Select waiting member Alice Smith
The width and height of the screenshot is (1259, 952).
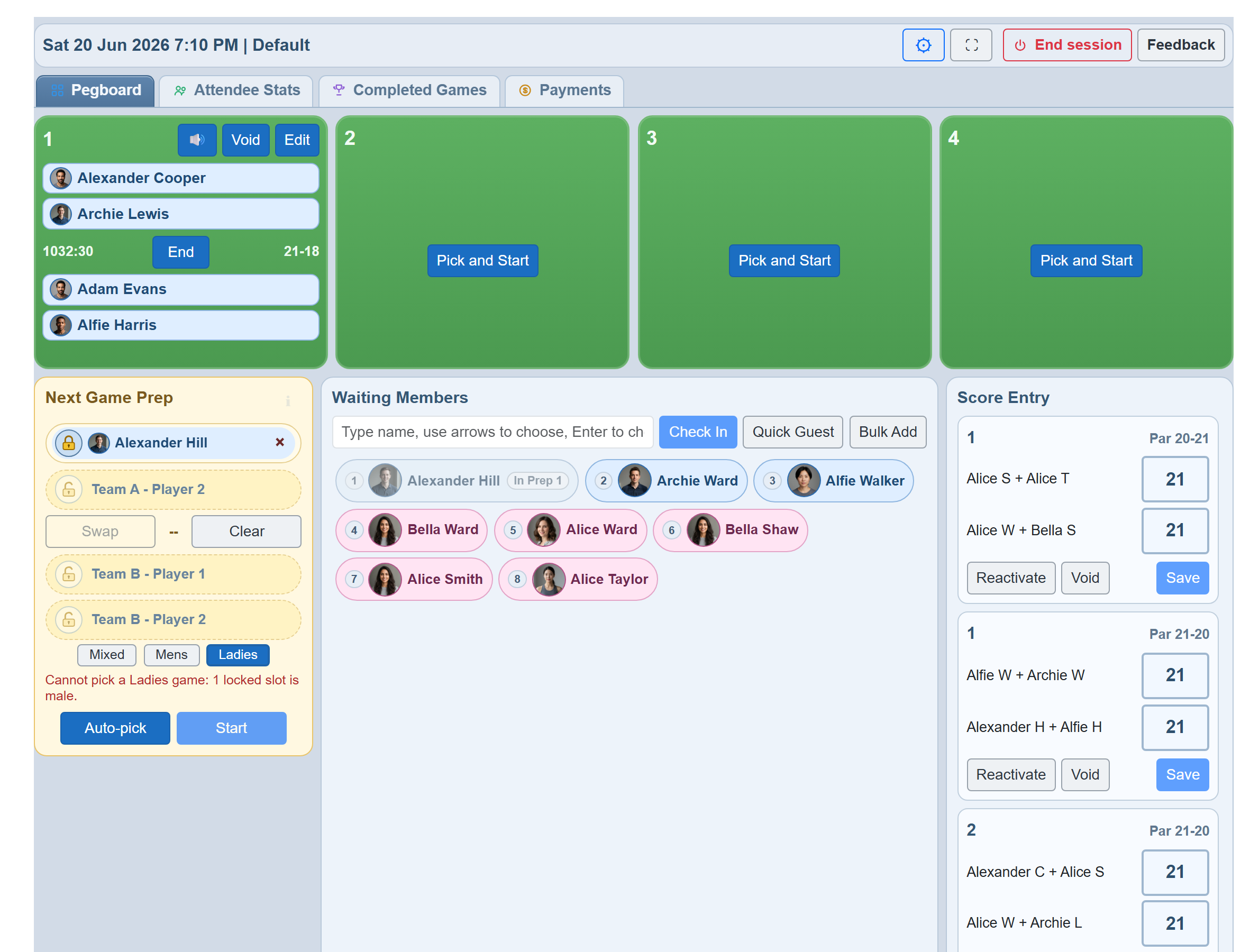pyautogui.click(x=414, y=579)
